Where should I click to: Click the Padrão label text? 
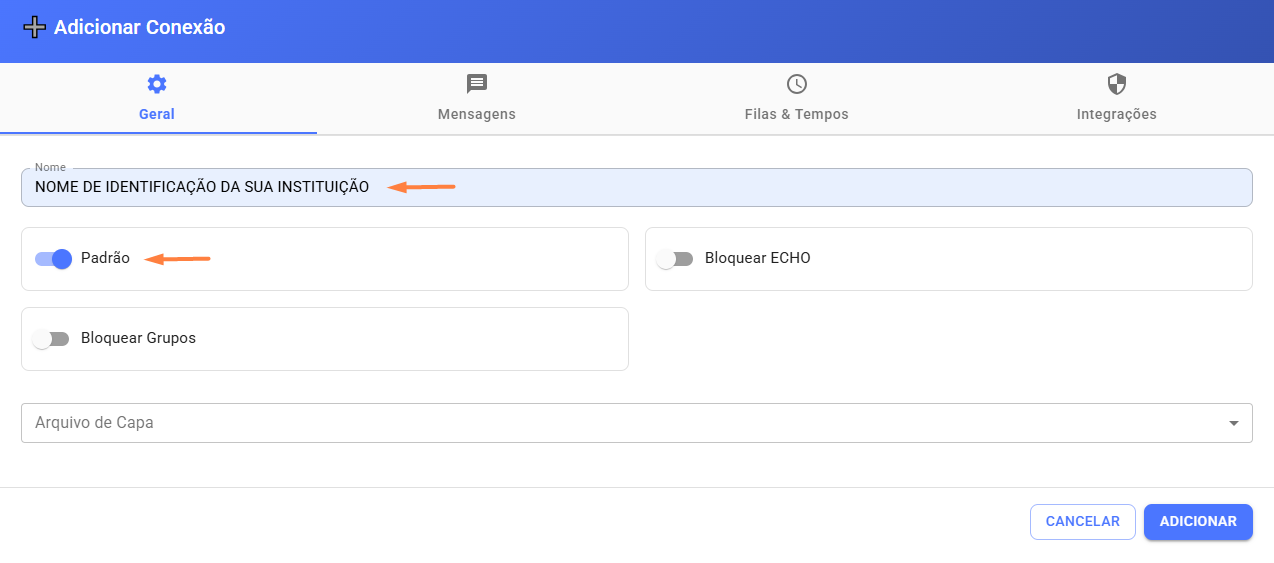105,258
